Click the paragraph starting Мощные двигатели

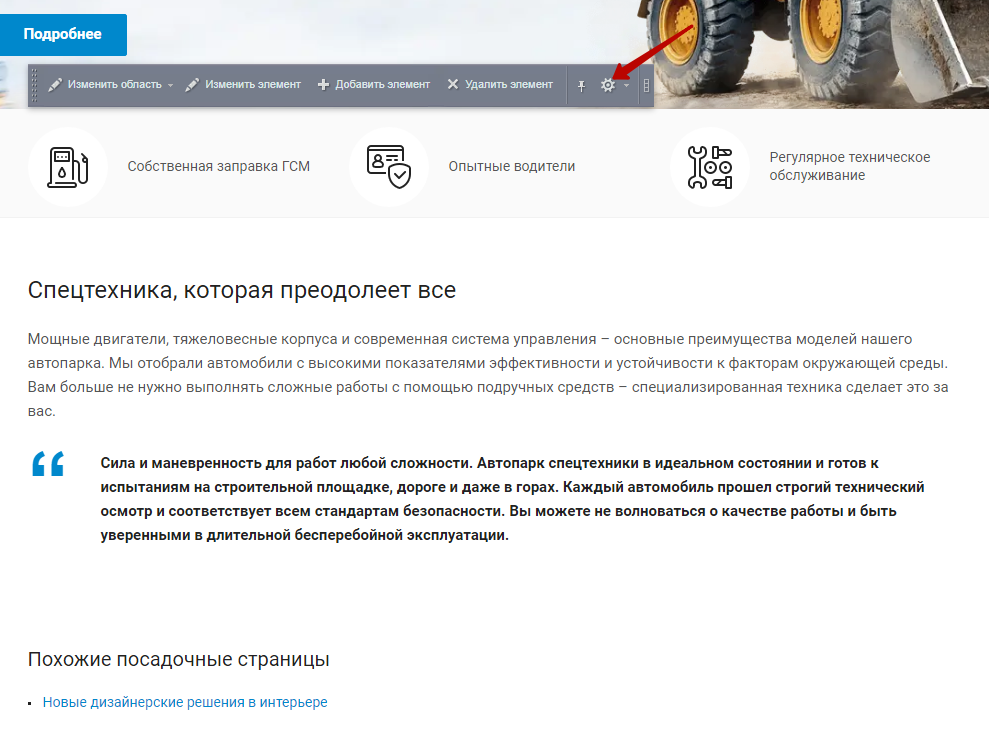tap(488, 375)
